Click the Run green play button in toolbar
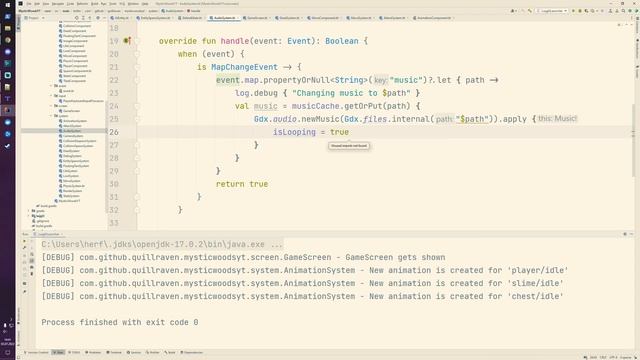Screen dimensions: 640x360 [573, 11]
